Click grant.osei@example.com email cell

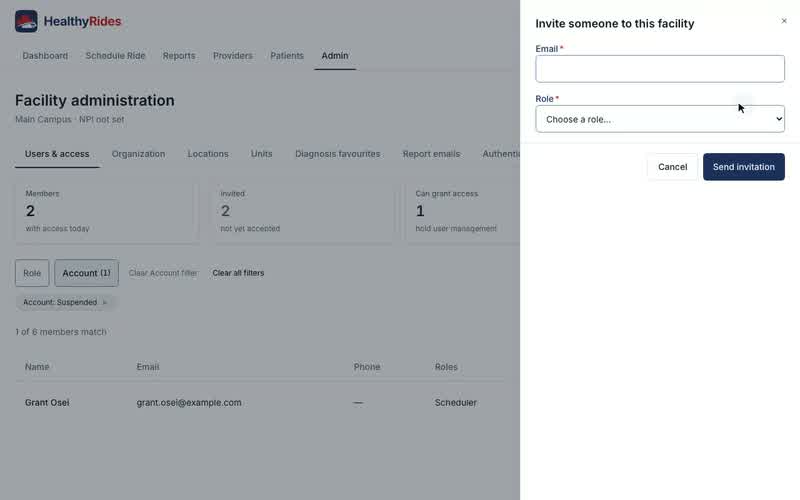[189, 403]
